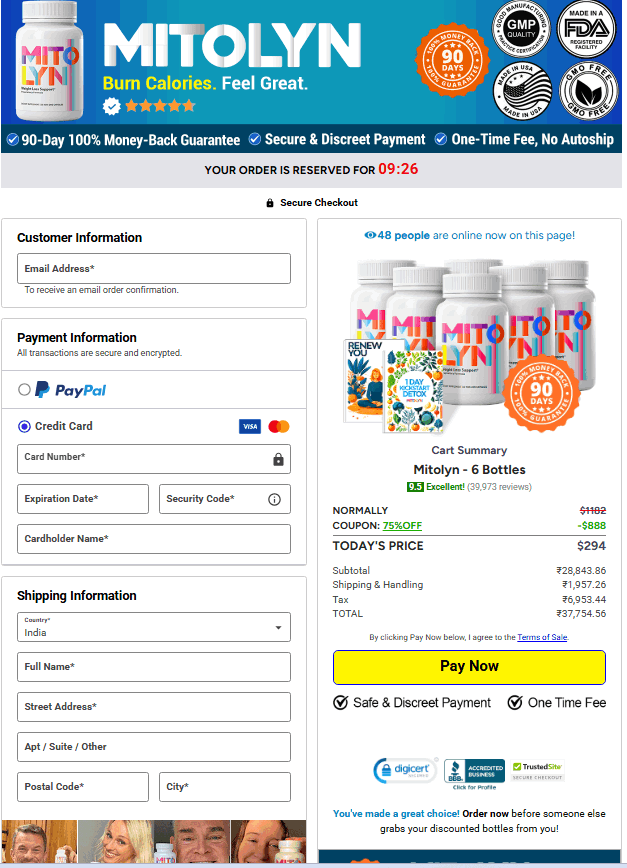627x868 pixels.
Task: Click the security code info icon
Action: tap(274, 499)
